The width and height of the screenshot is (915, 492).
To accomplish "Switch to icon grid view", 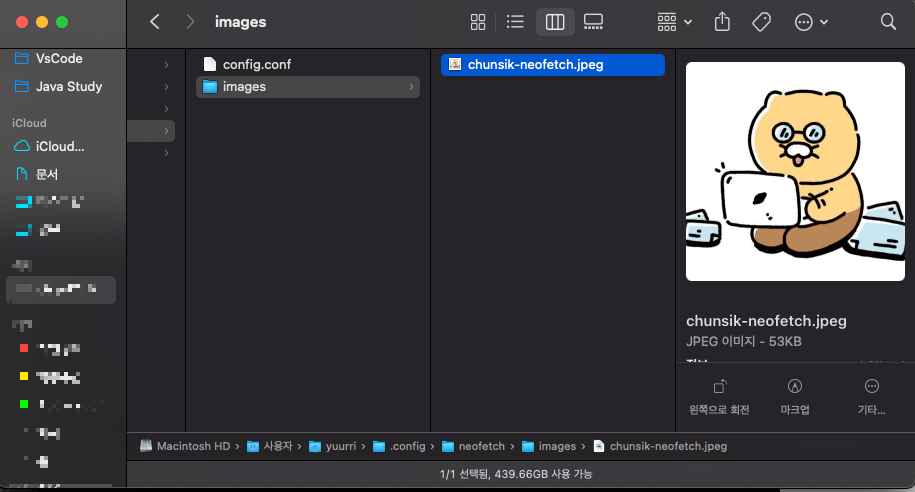I will pos(478,22).
